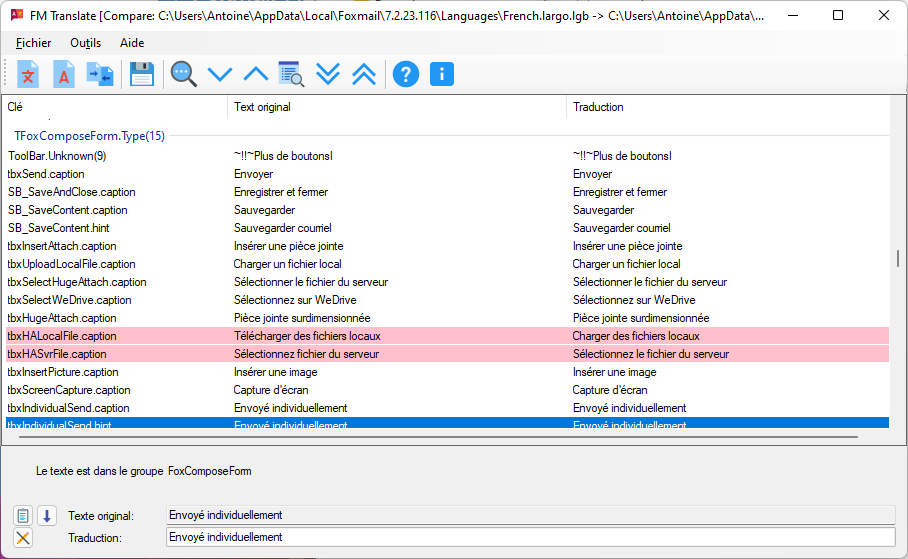
Task: Save the translation with the floppy disk icon
Action: point(142,74)
